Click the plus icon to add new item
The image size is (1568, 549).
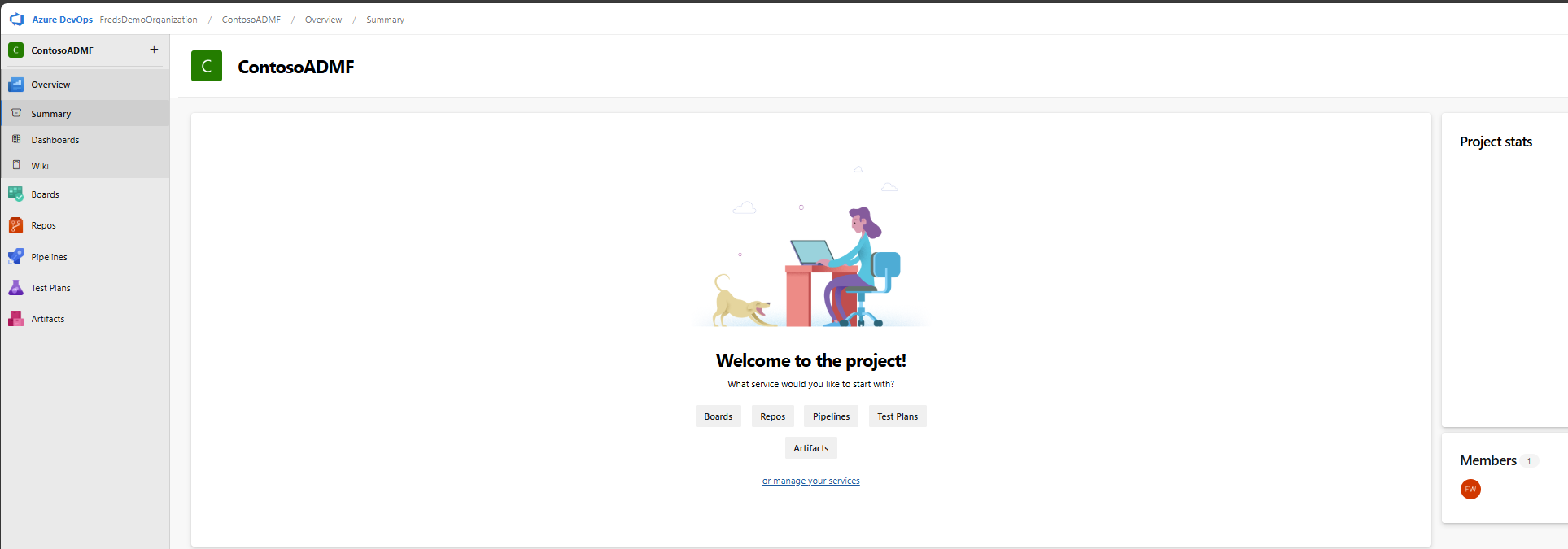pyautogui.click(x=154, y=50)
